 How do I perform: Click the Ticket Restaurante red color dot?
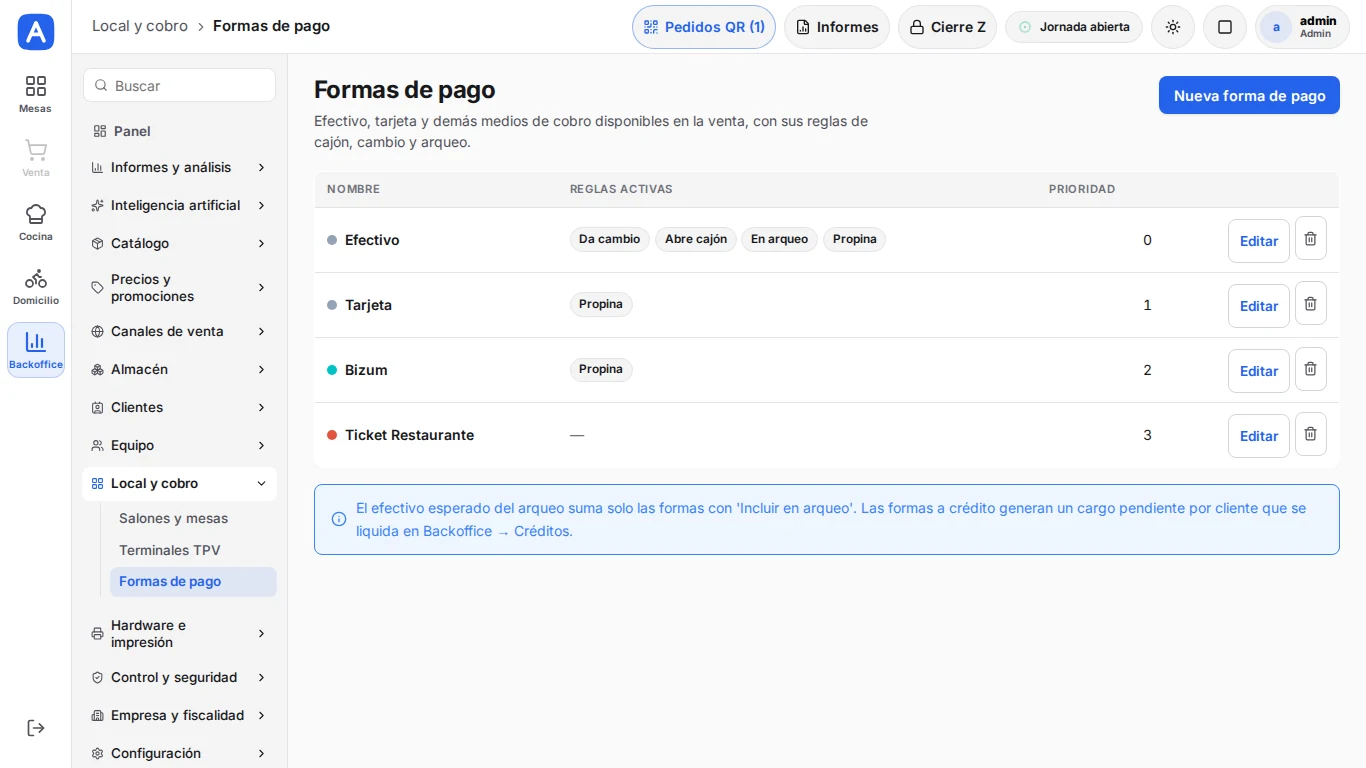[332, 435]
